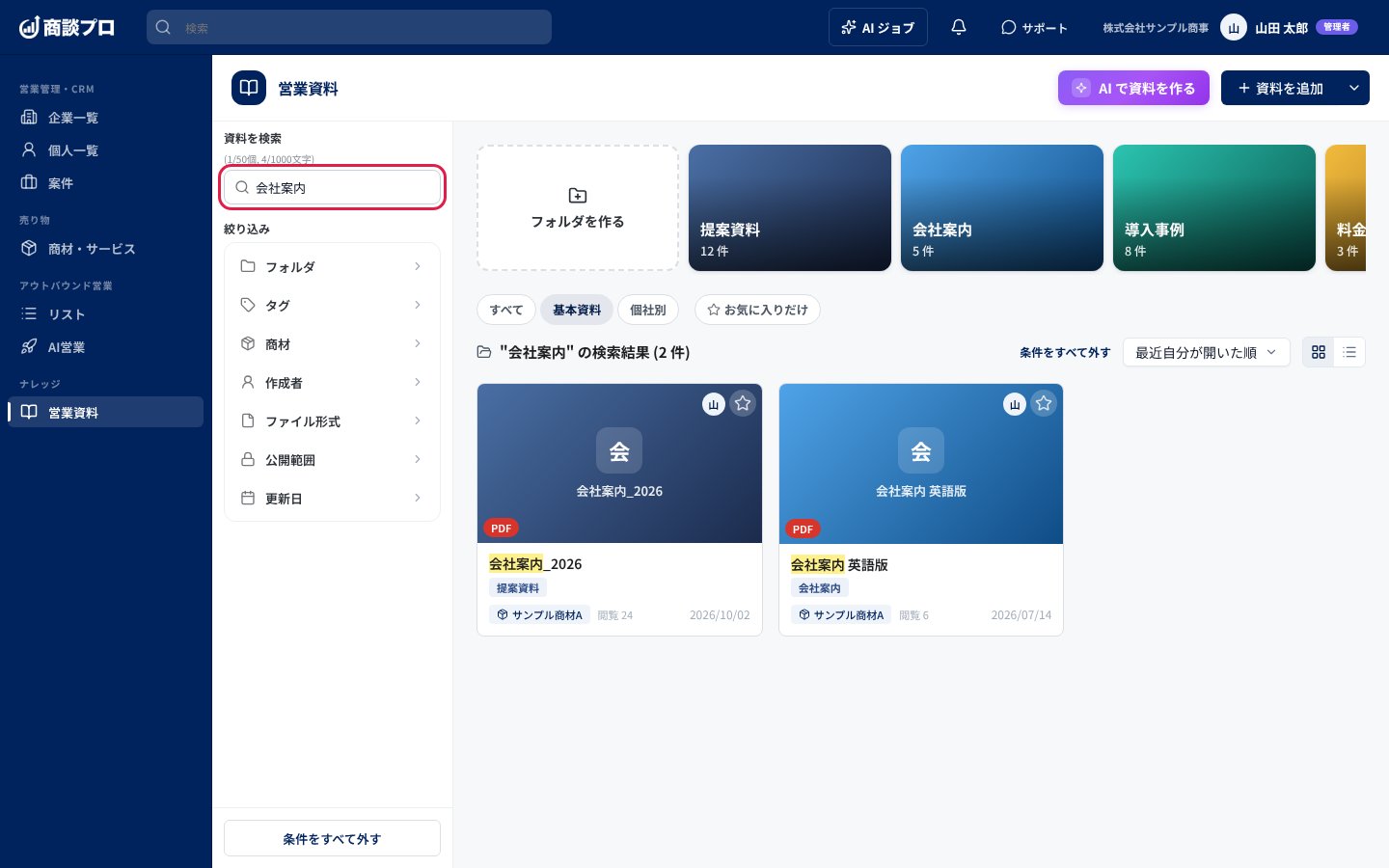The image size is (1389, 868).
Task: Click 条件をすべて外す link above results
Action: (x=1065, y=353)
